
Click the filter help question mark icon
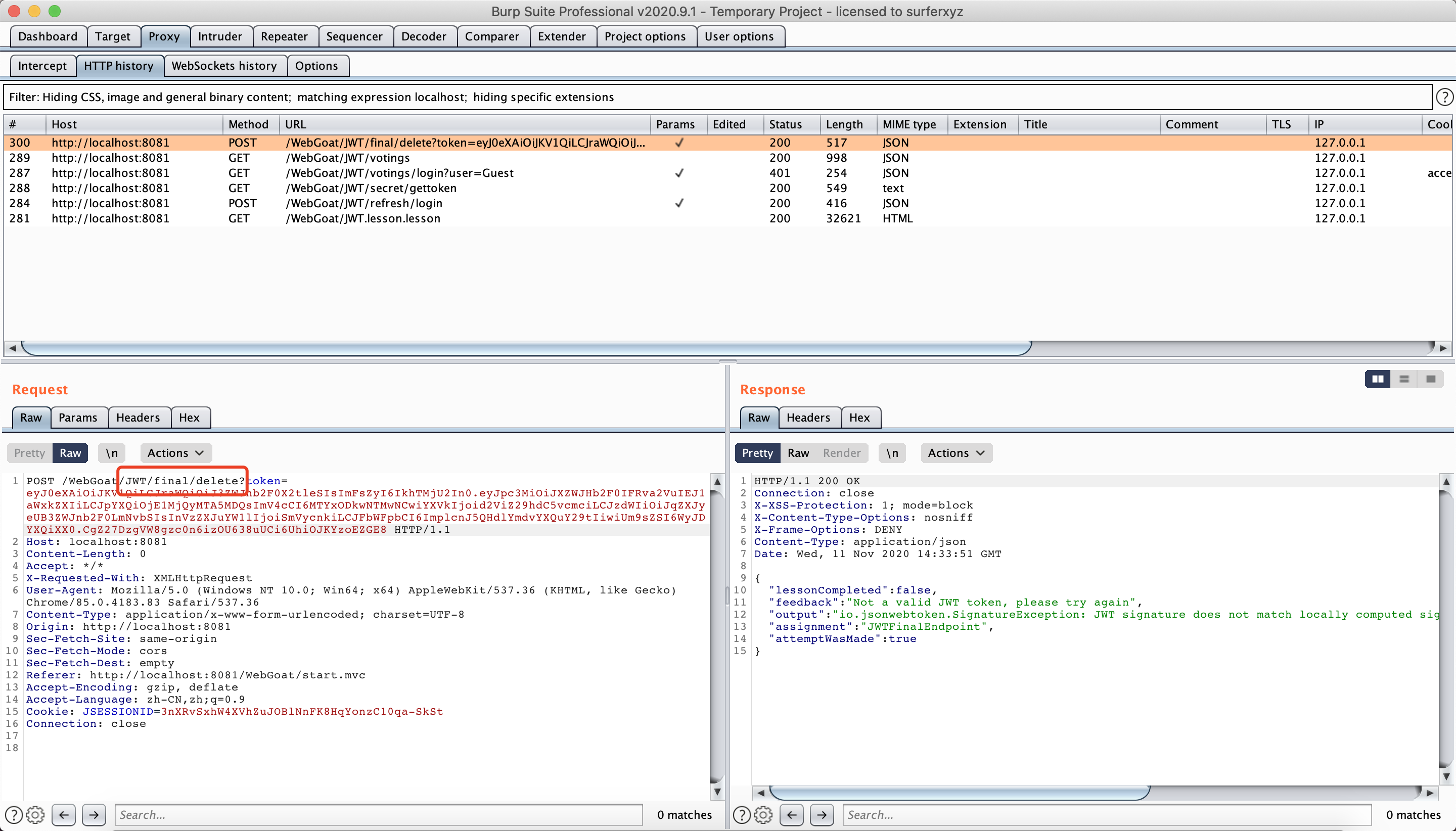point(1444,97)
